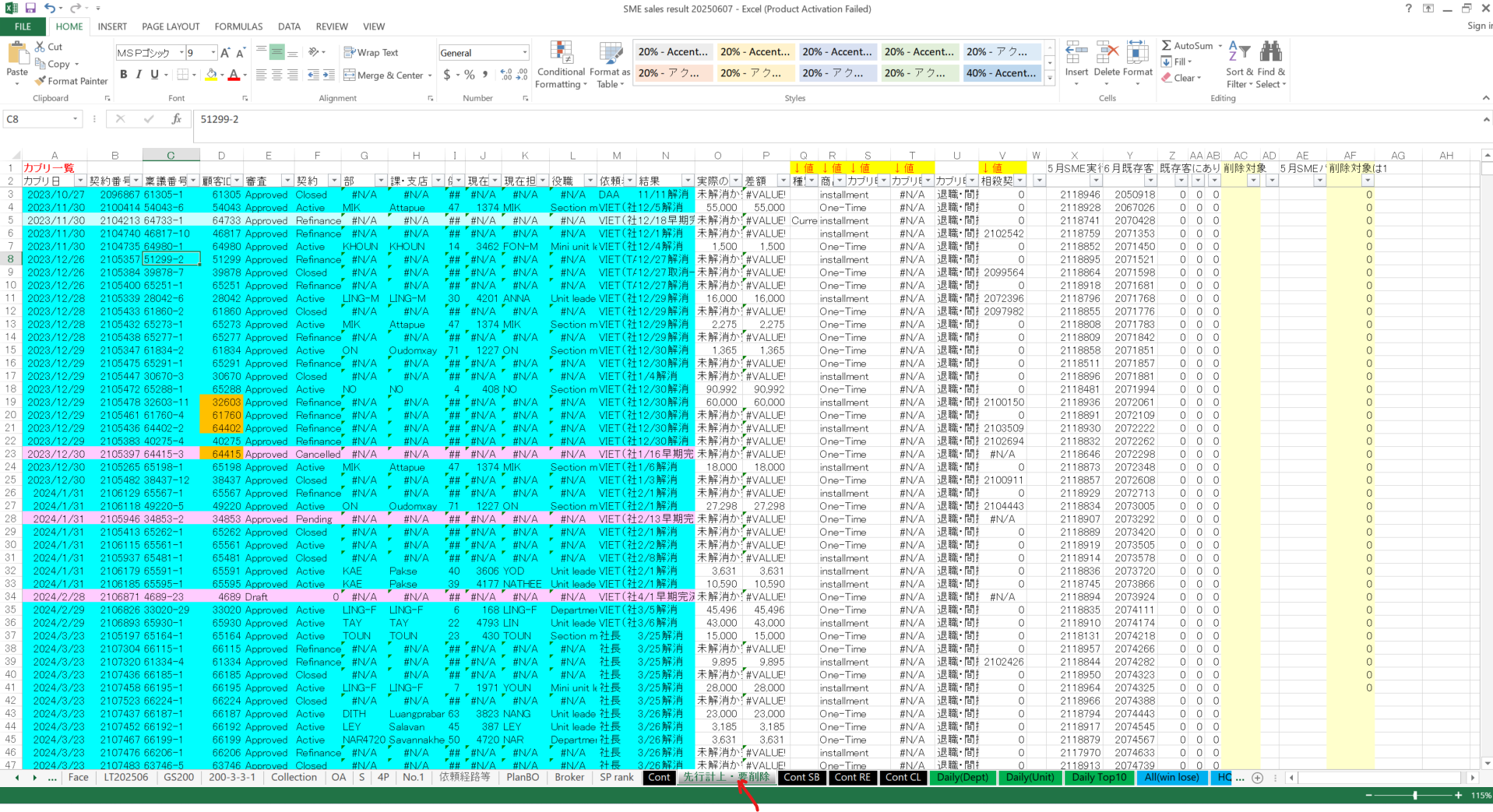
Task: Apply Accounting dollar number format
Action: click(447, 75)
